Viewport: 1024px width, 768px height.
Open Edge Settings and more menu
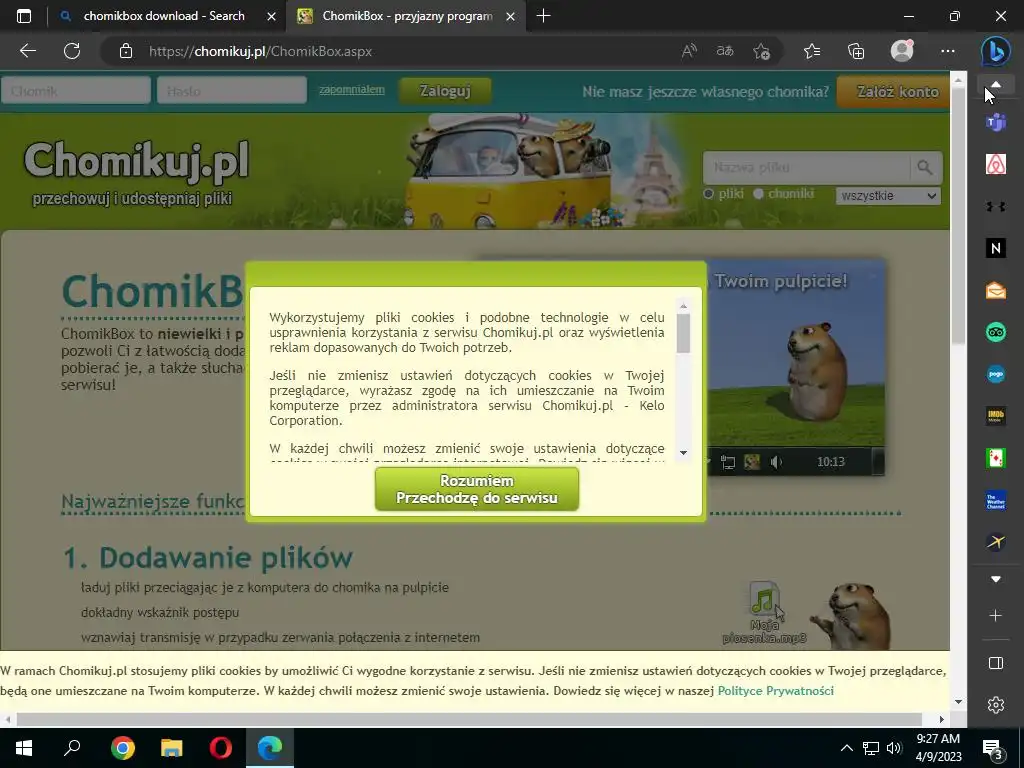coord(948,51)
